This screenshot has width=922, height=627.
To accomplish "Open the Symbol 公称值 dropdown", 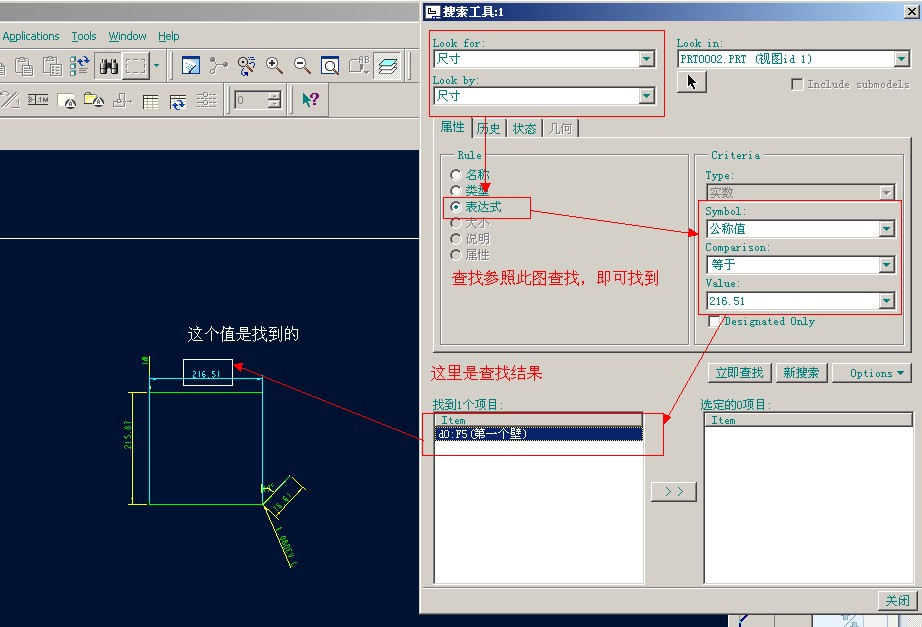I will coord(887,229).
